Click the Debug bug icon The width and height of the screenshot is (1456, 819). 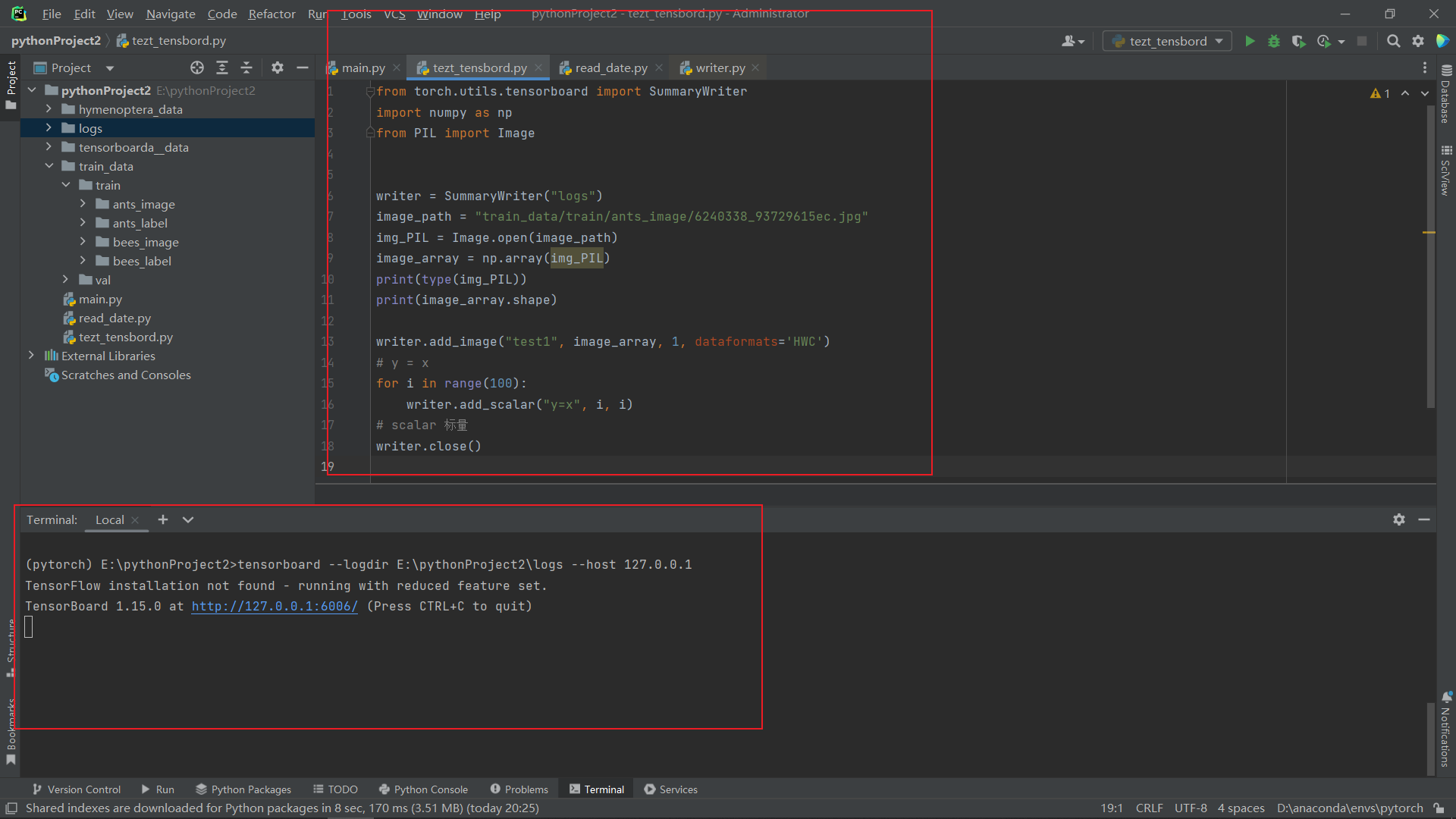coord(1274,41)
